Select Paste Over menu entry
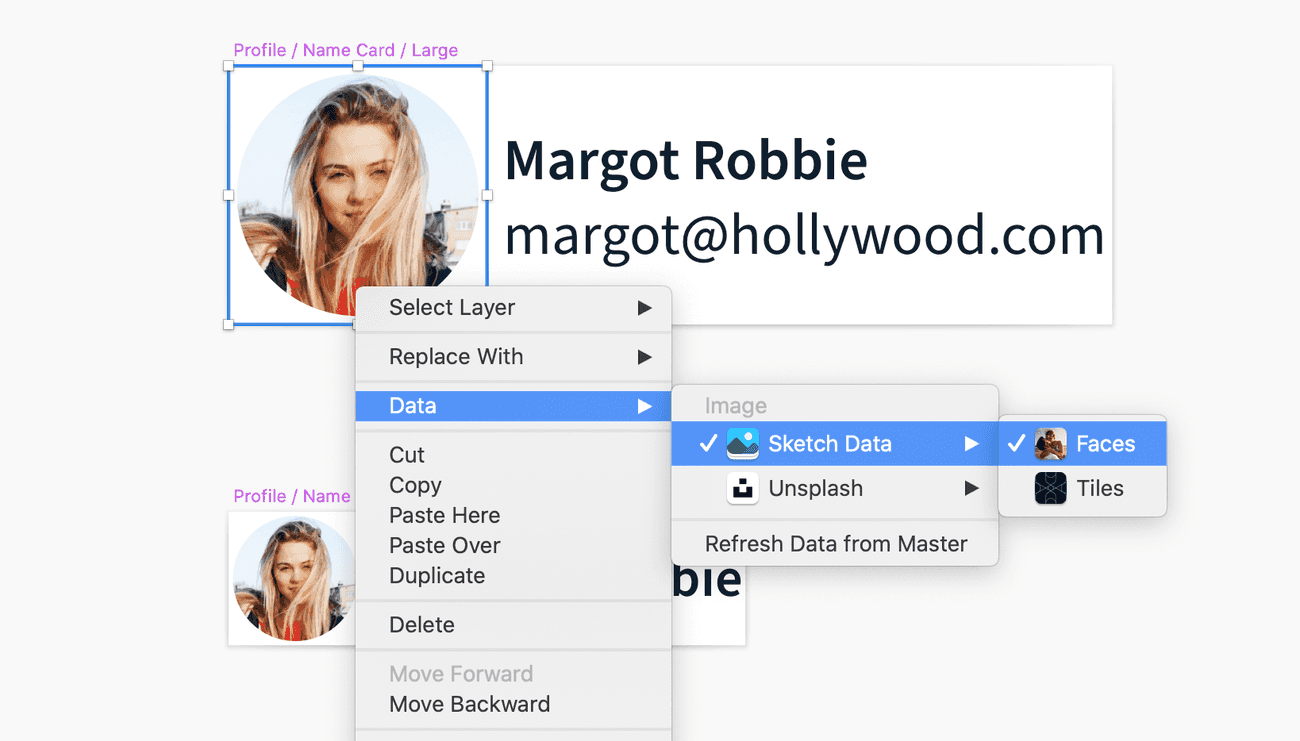1300x741 pixels. pyautogui.click(x=444, y=545)
